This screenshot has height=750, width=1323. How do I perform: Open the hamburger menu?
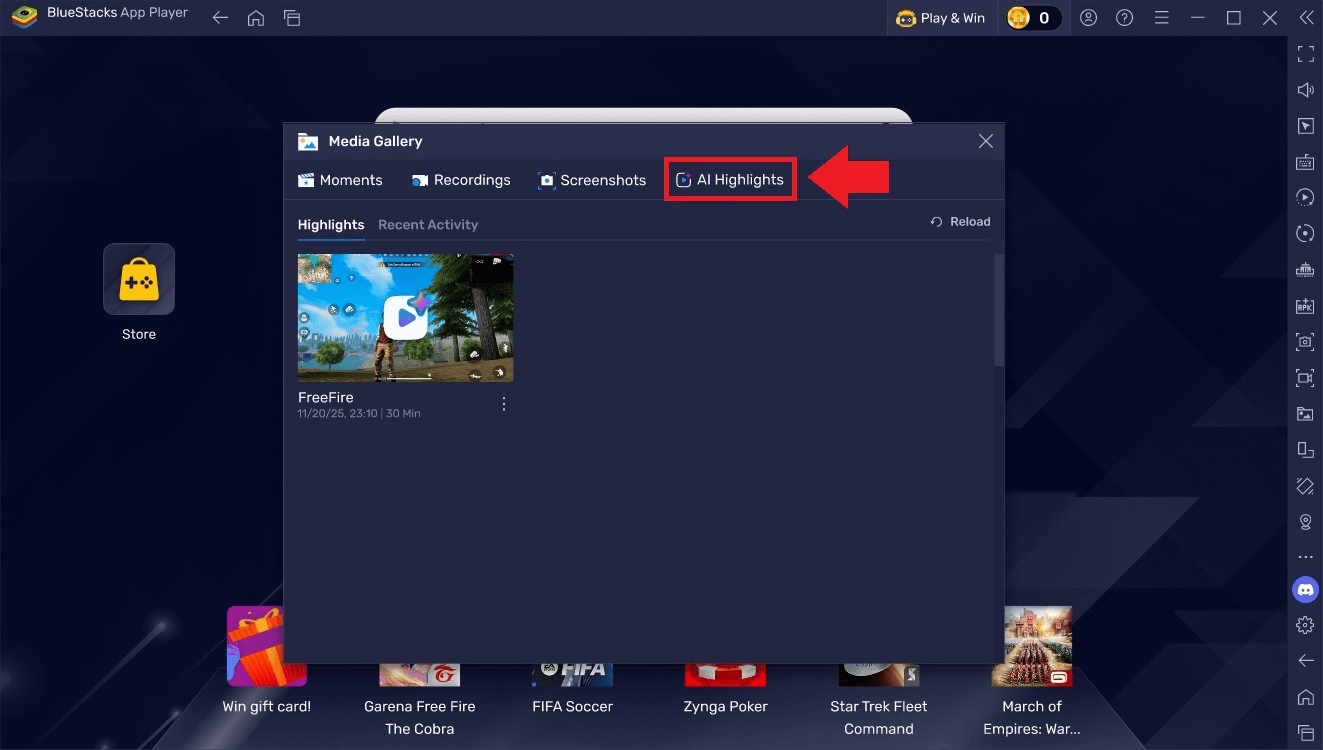(x=1161, y=18)
